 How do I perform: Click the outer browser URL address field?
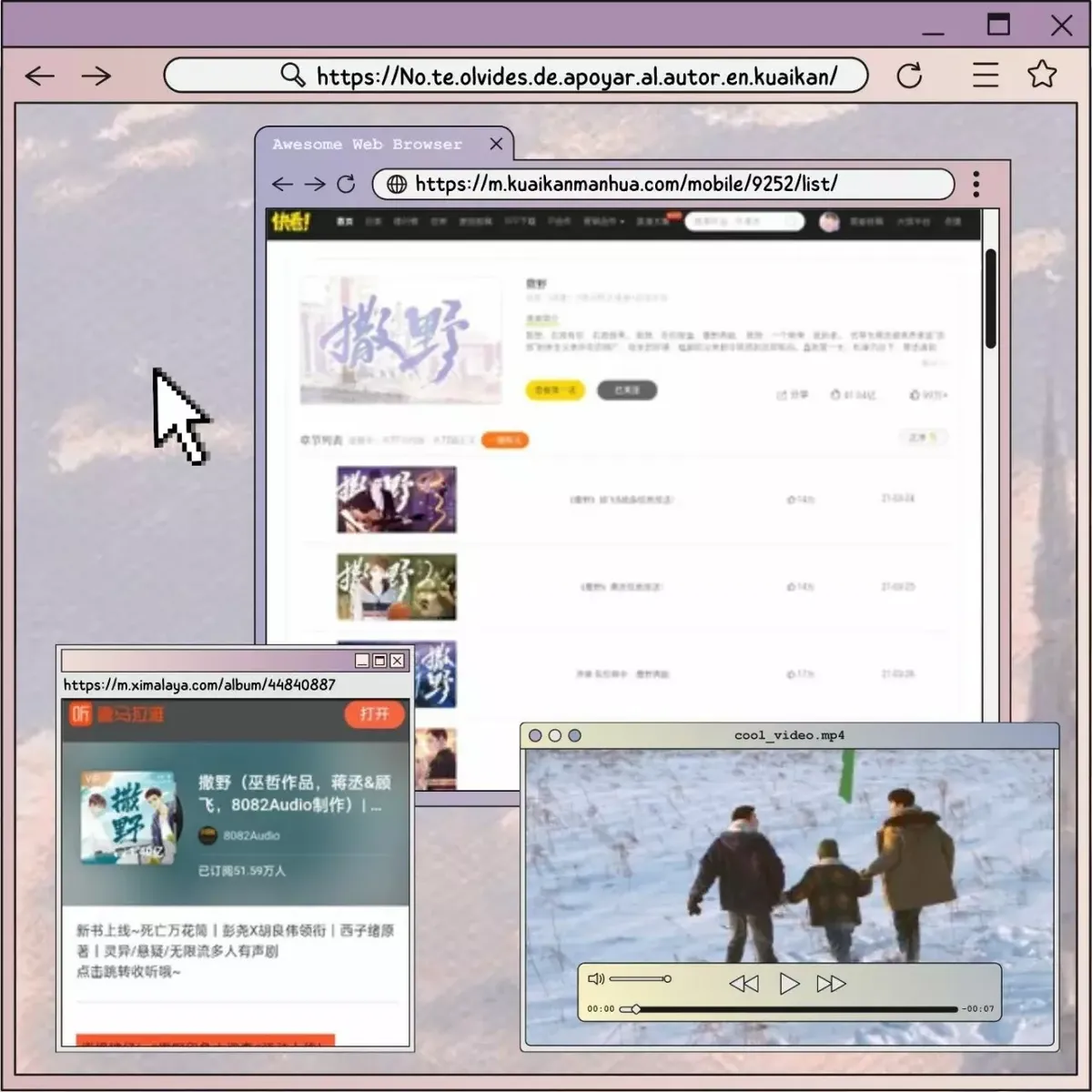[516, 76]
